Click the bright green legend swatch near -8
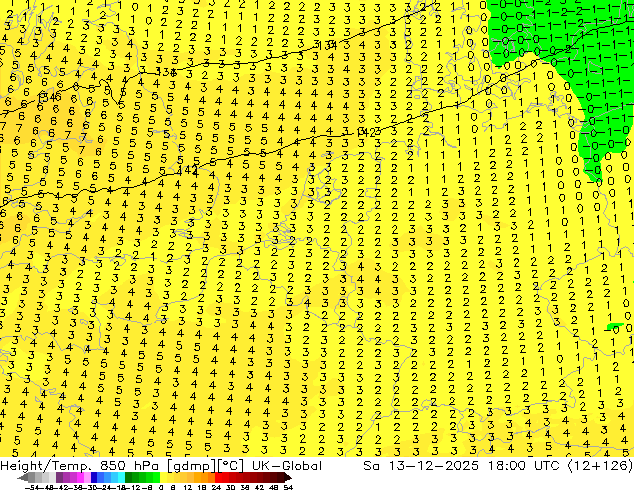634x490 pixels. point(156,477)
